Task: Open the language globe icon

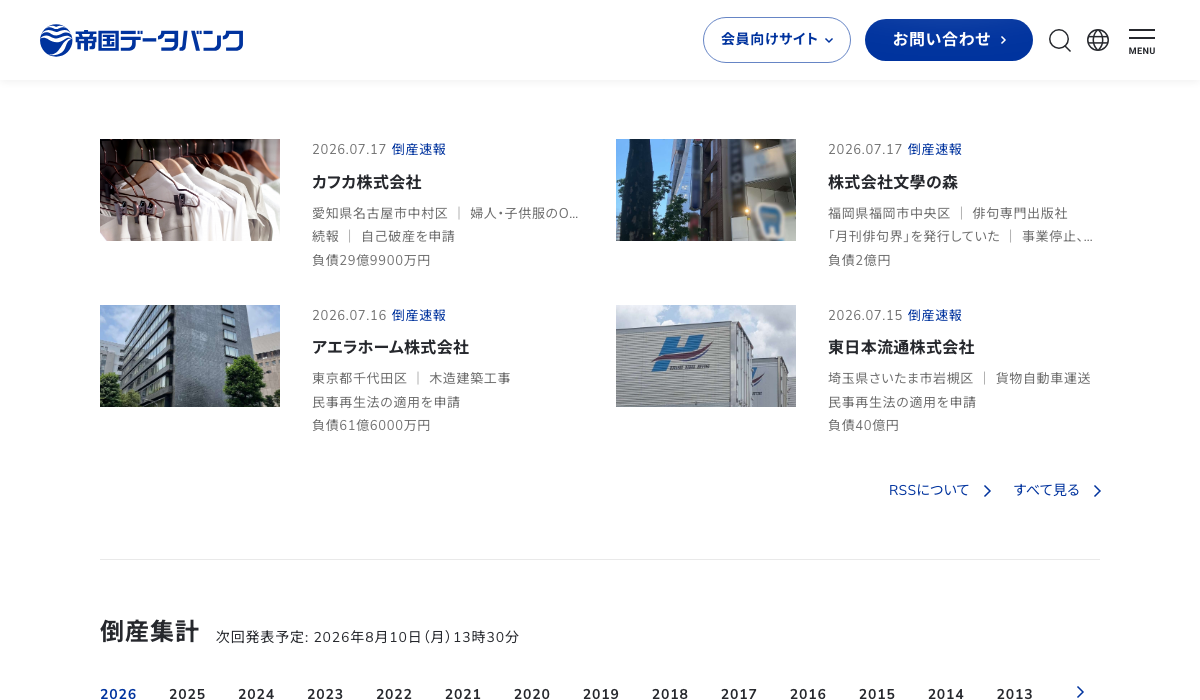Action: (x=1098, y=40)
